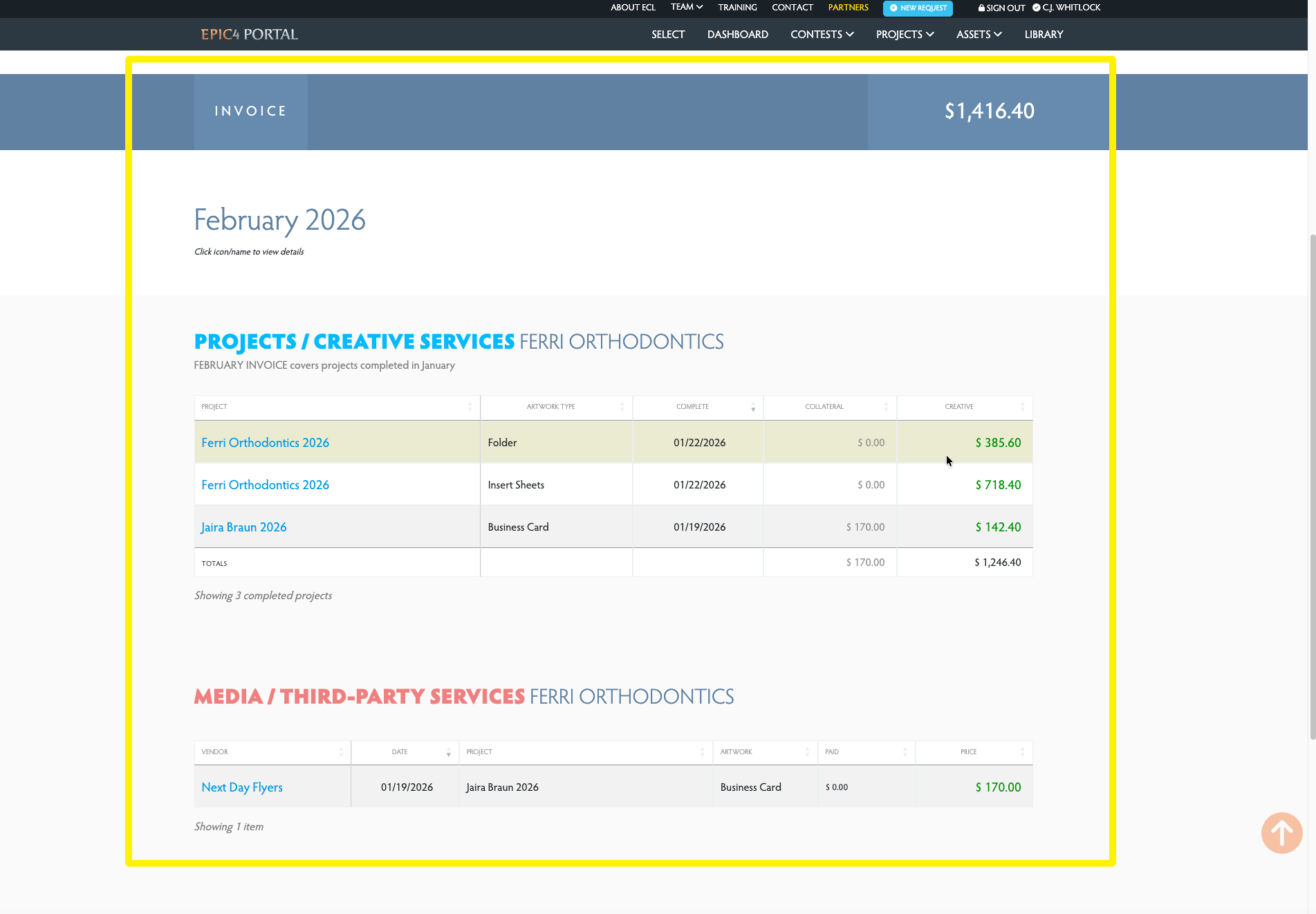Open the Assets dropdown menu
This screenshot has height=914, width=1316.
point(979,35)
